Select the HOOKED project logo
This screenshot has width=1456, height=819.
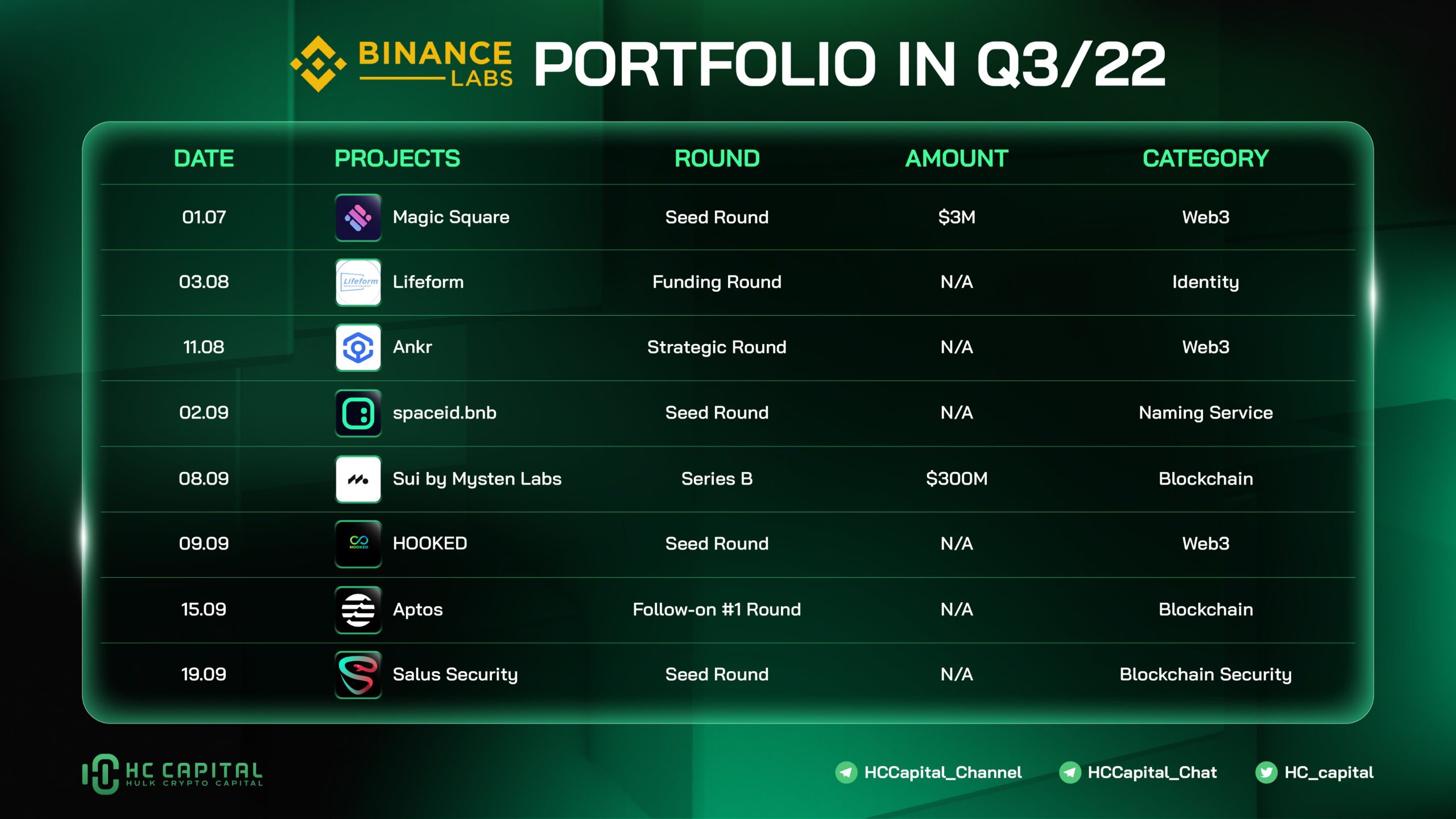(x=358, y=544)
